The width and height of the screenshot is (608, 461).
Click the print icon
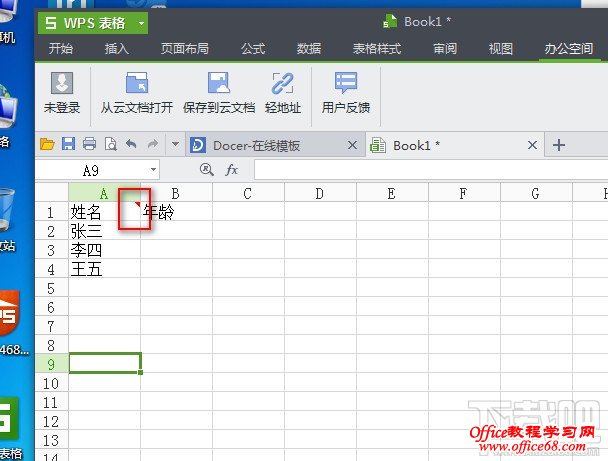[x=90, y=144]
